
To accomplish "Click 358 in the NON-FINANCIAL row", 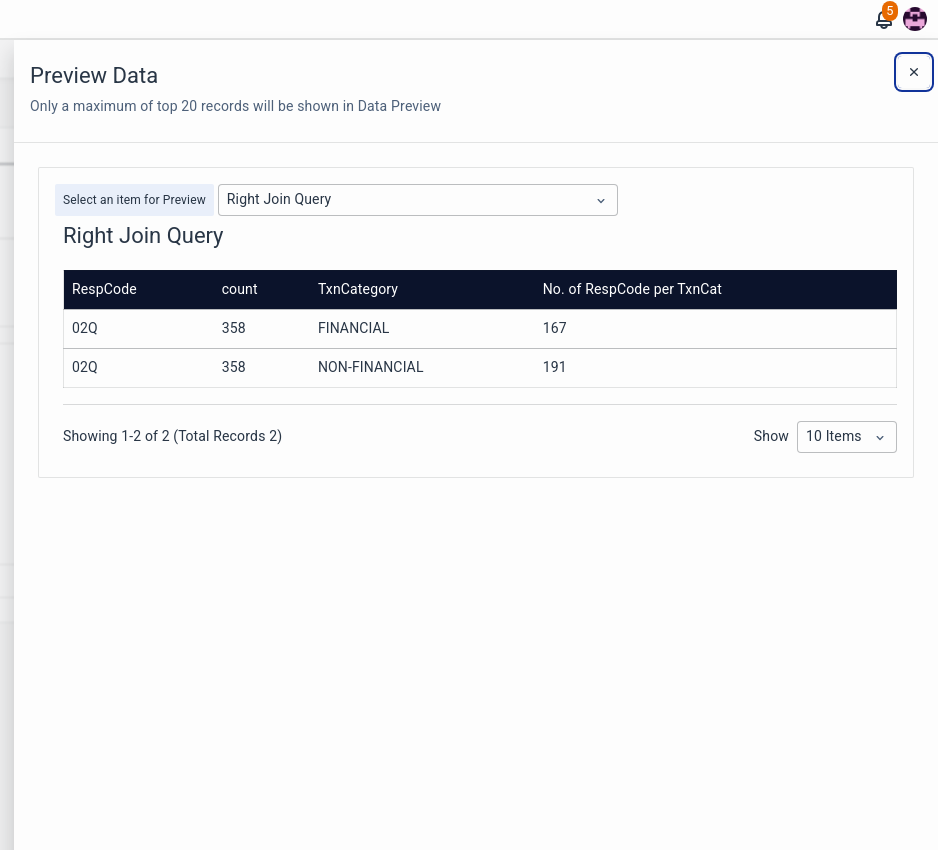I will pos(233,367).
